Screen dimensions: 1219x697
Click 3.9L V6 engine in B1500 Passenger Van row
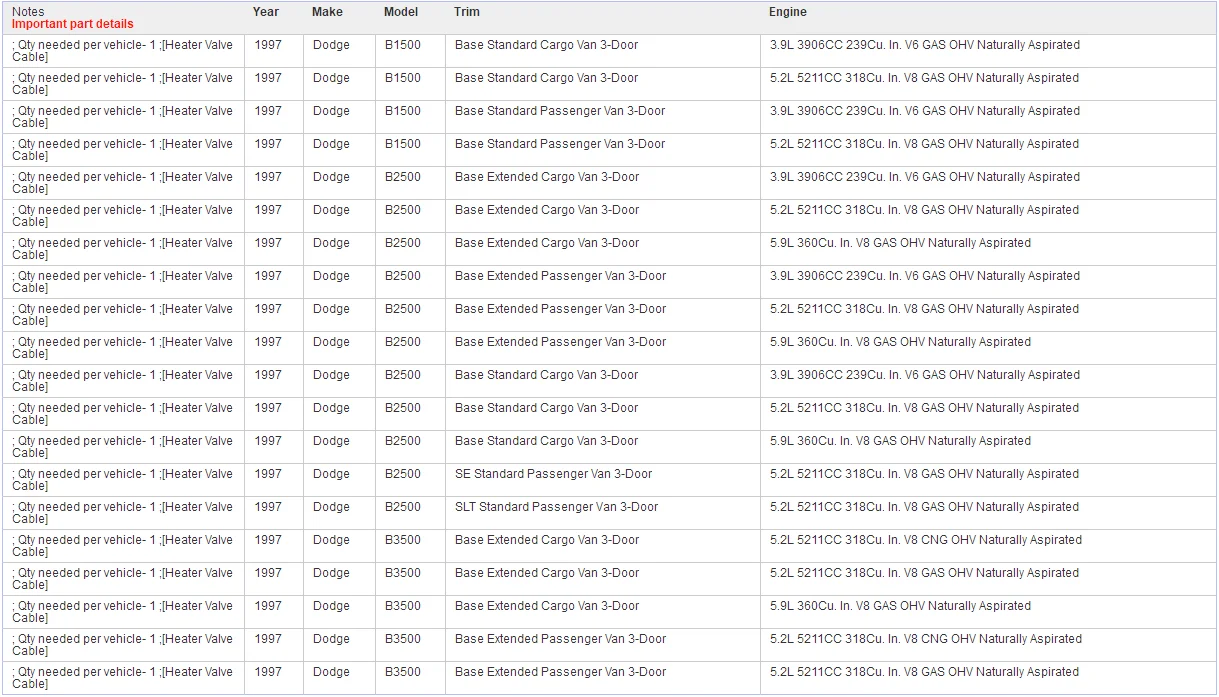pyautogui.click(x=925, y=111)
